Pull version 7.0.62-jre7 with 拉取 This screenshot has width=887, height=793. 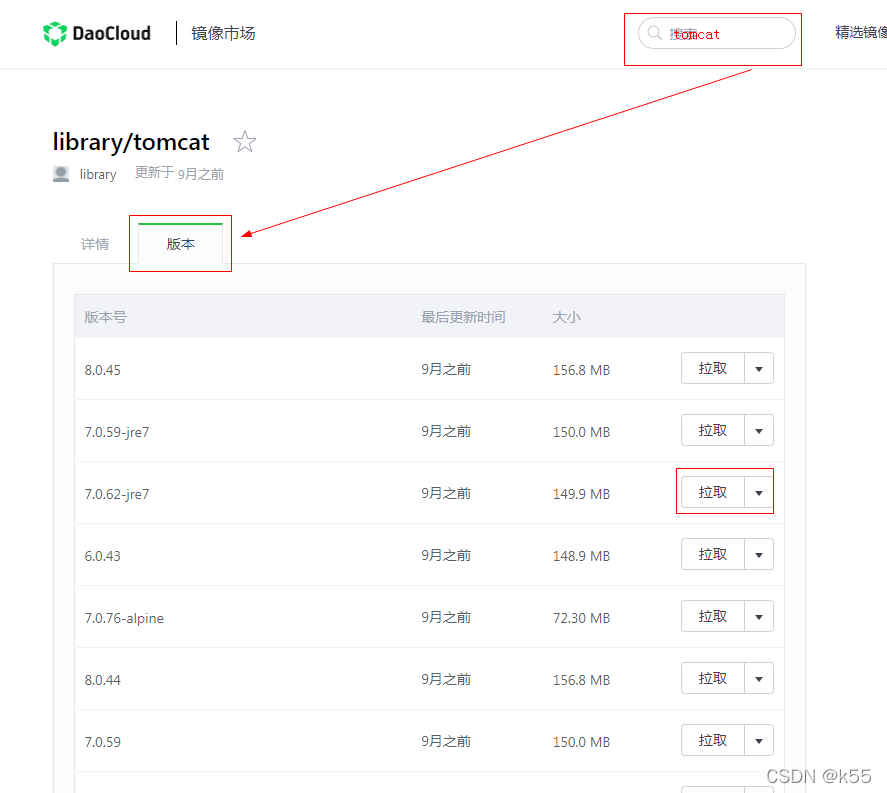tap(713, 492)
